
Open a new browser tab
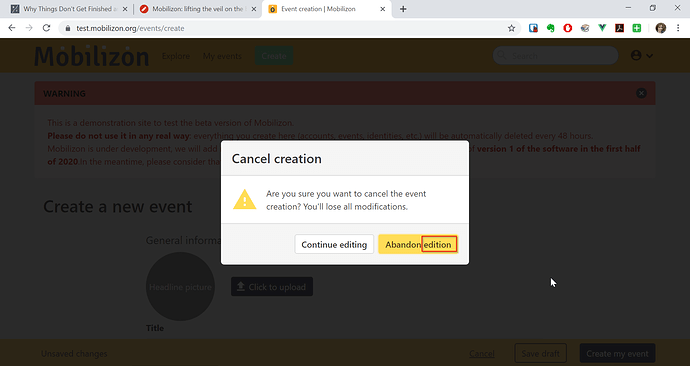[403, 9]
